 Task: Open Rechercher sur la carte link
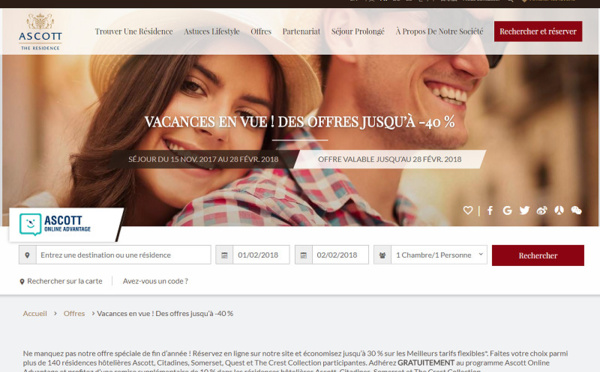[x=61, y=281]
